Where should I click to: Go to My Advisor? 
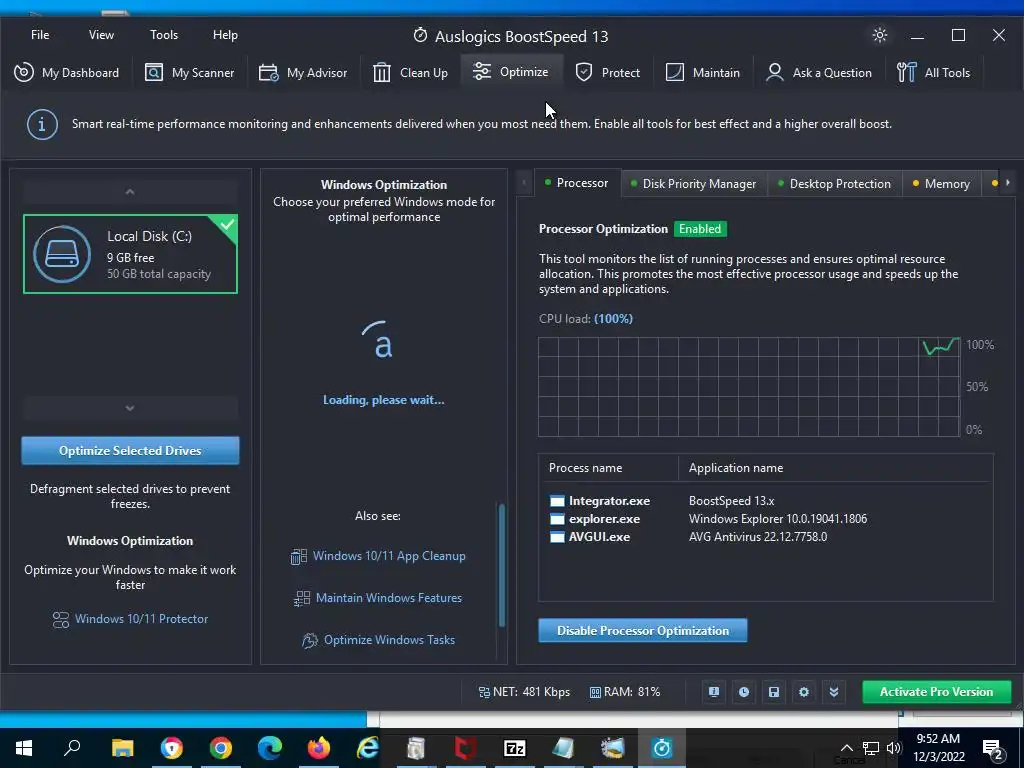click(x=303, y=72)
